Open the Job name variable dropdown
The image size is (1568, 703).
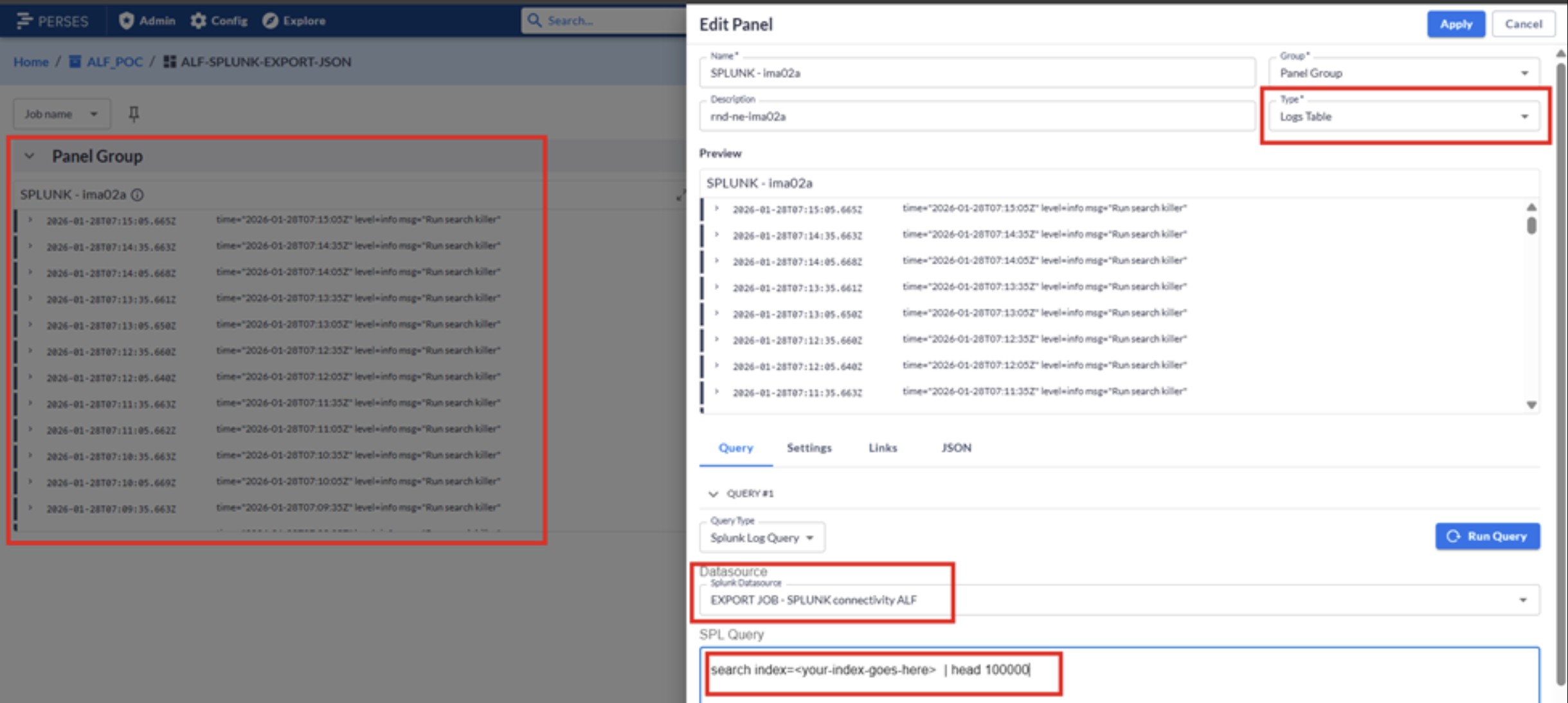[61, 114]
